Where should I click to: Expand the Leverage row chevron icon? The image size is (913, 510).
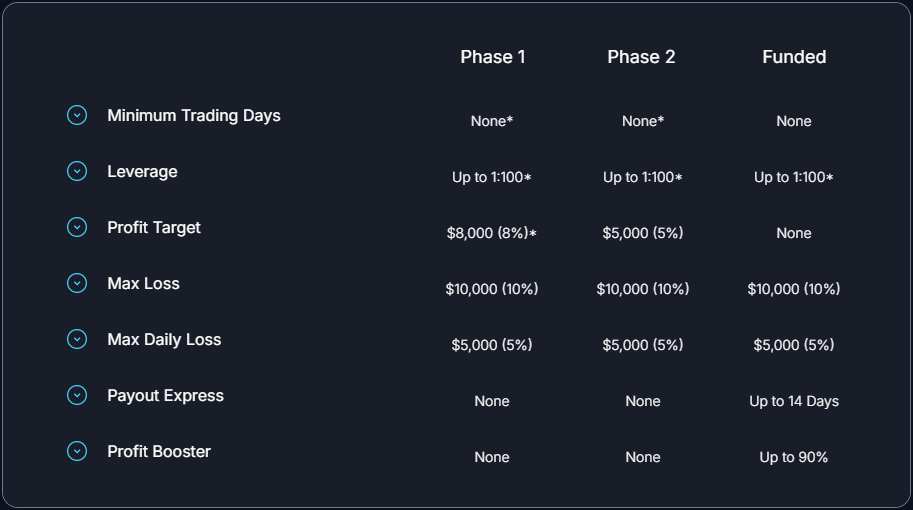pos(77,171)
